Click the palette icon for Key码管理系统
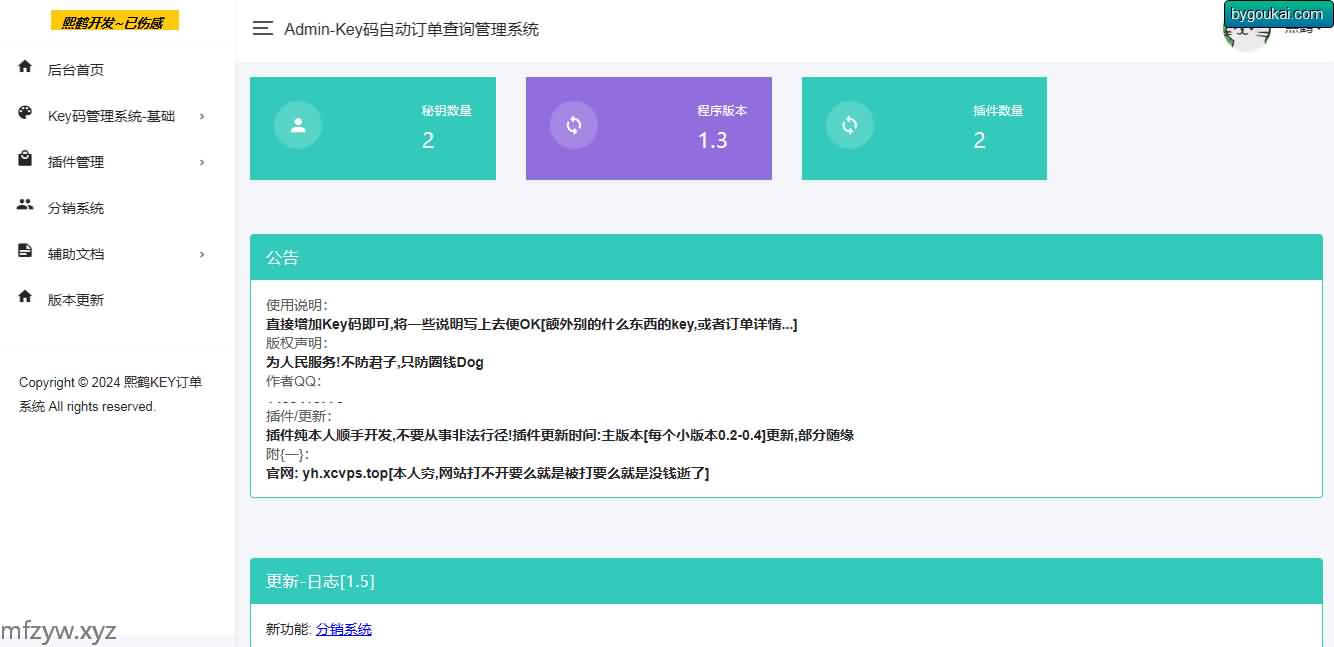The width and height of the screenshot is (1334, 647). [25, 113]
